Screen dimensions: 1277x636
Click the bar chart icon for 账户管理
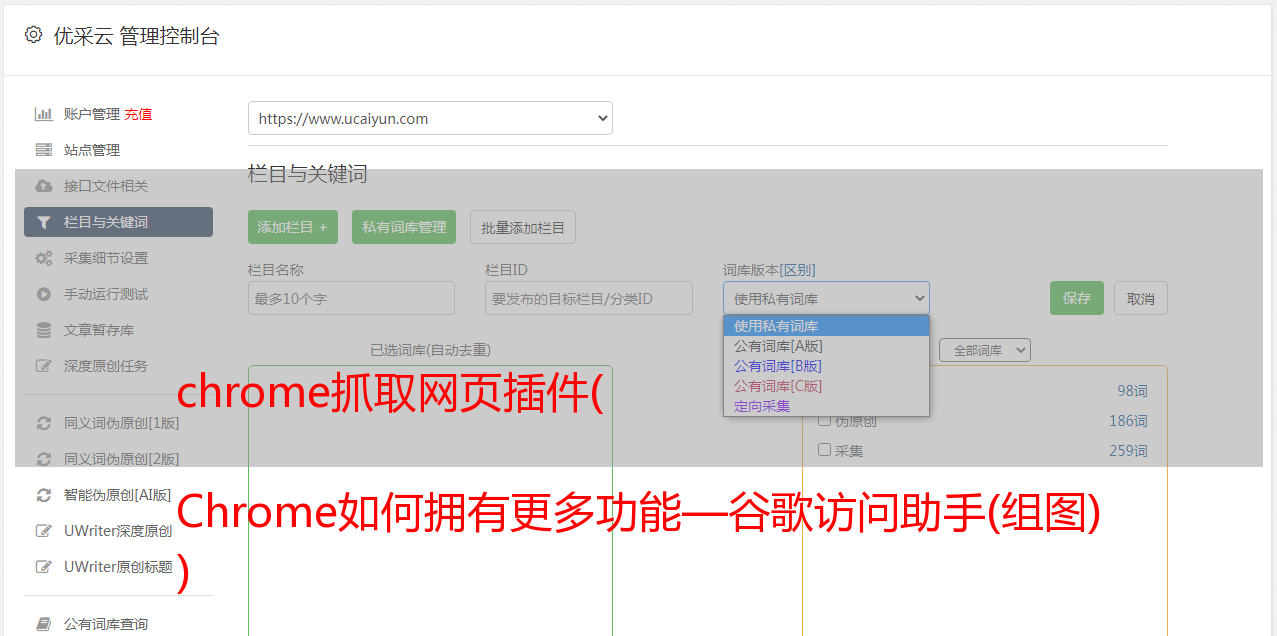point(43,114)
